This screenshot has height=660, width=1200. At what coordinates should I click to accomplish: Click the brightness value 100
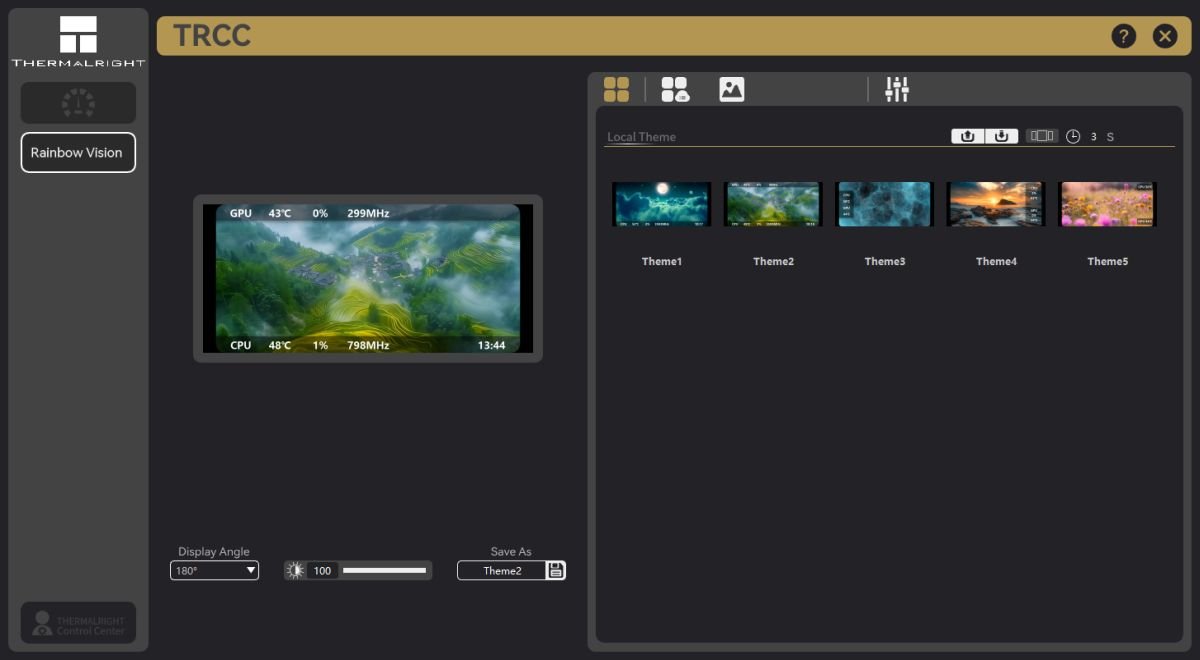pos(322,571)
